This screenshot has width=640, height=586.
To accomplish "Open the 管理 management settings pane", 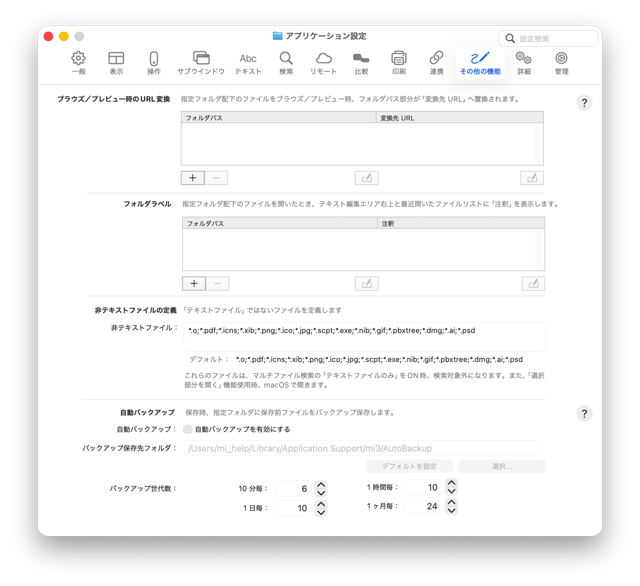I will pos(561,63).
